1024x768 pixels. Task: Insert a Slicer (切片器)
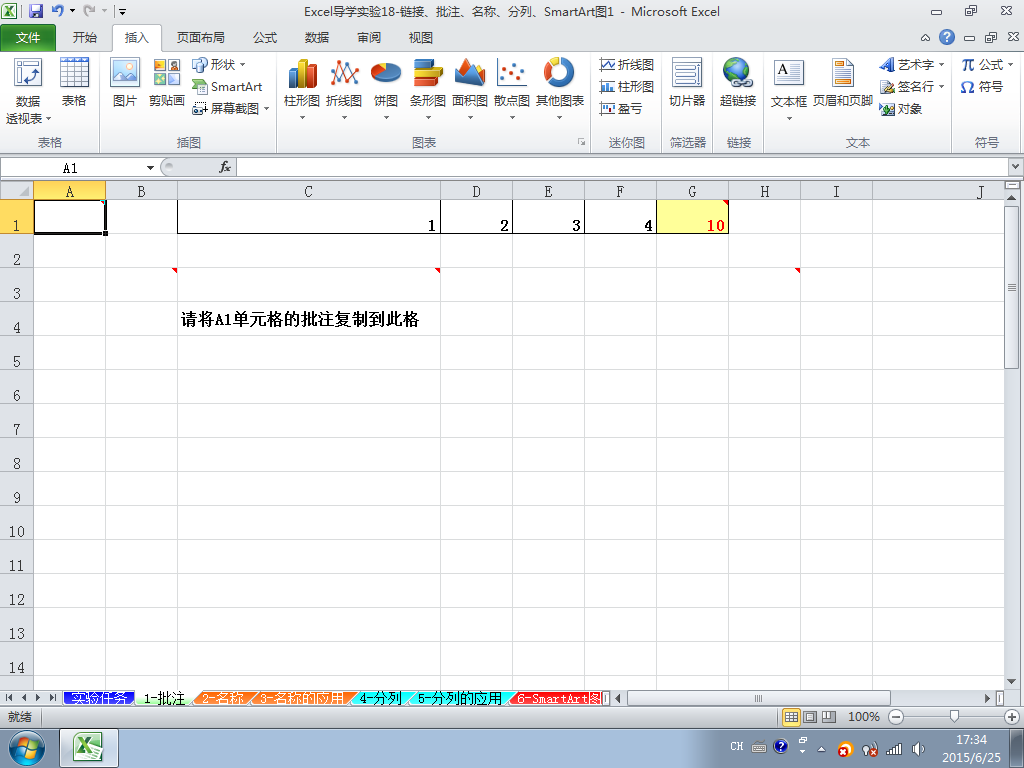tap(687, 83)
